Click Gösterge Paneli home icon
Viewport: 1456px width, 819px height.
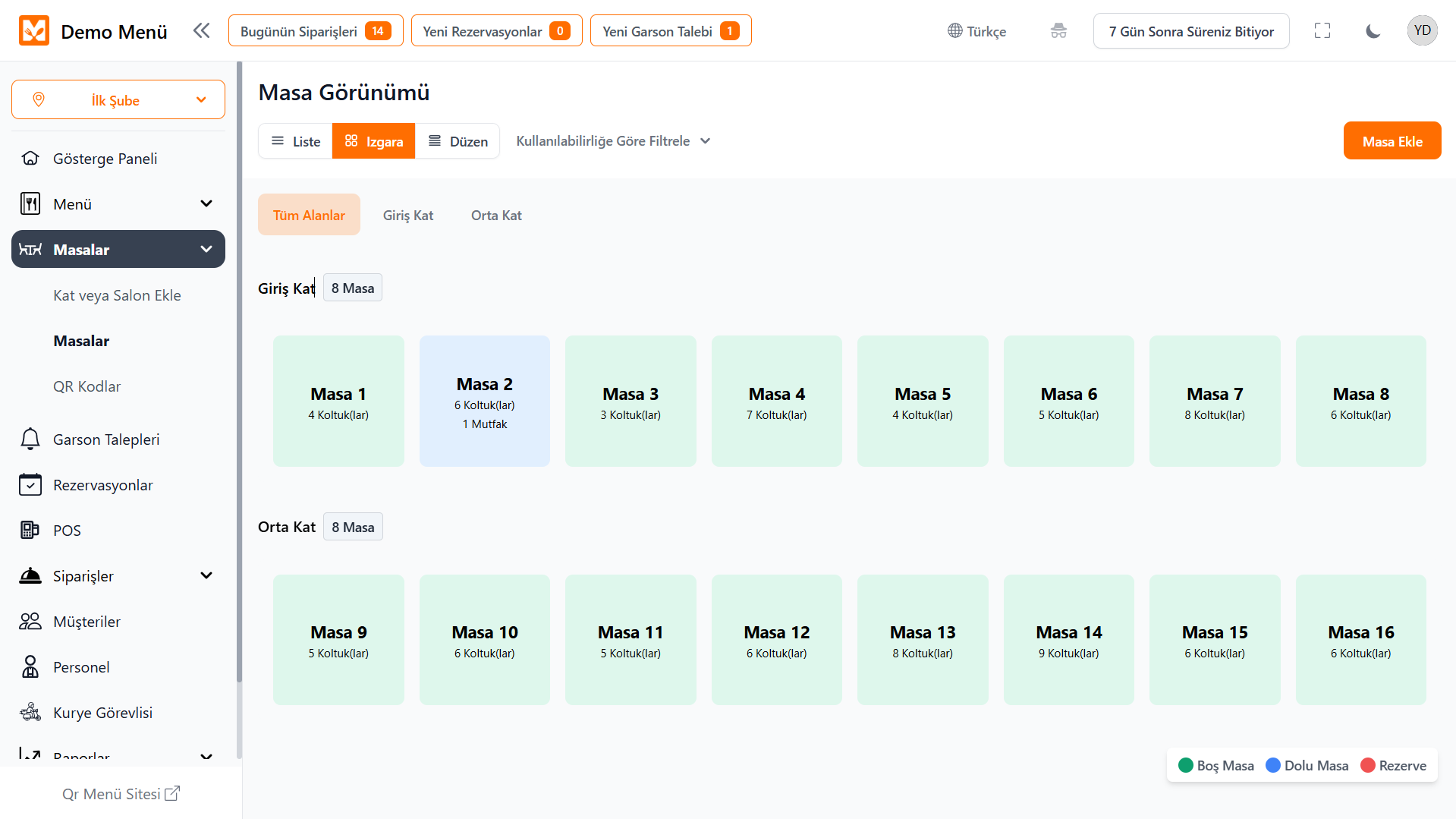(30, 159)
